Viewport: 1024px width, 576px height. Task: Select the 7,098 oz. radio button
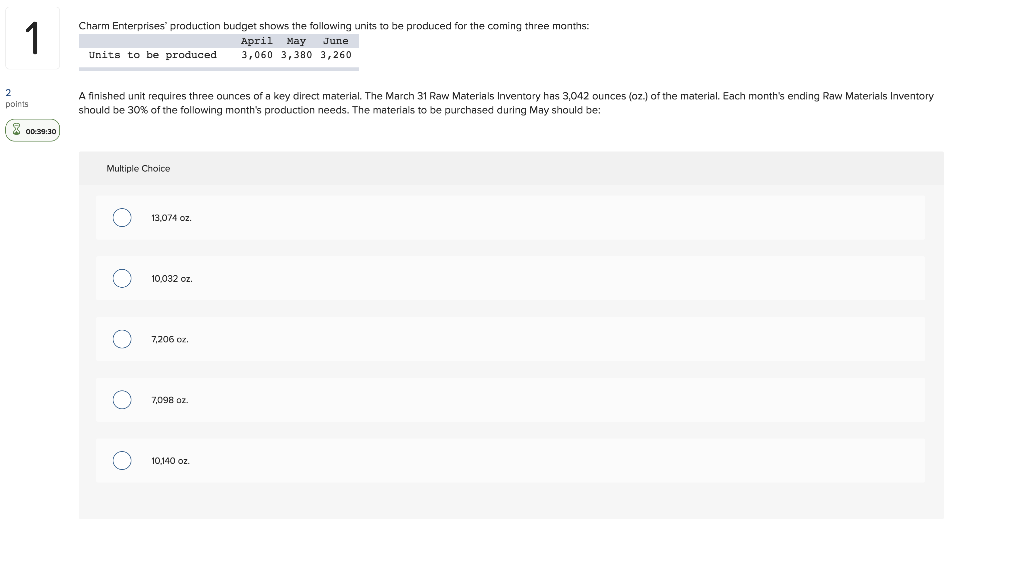(121, 399)
